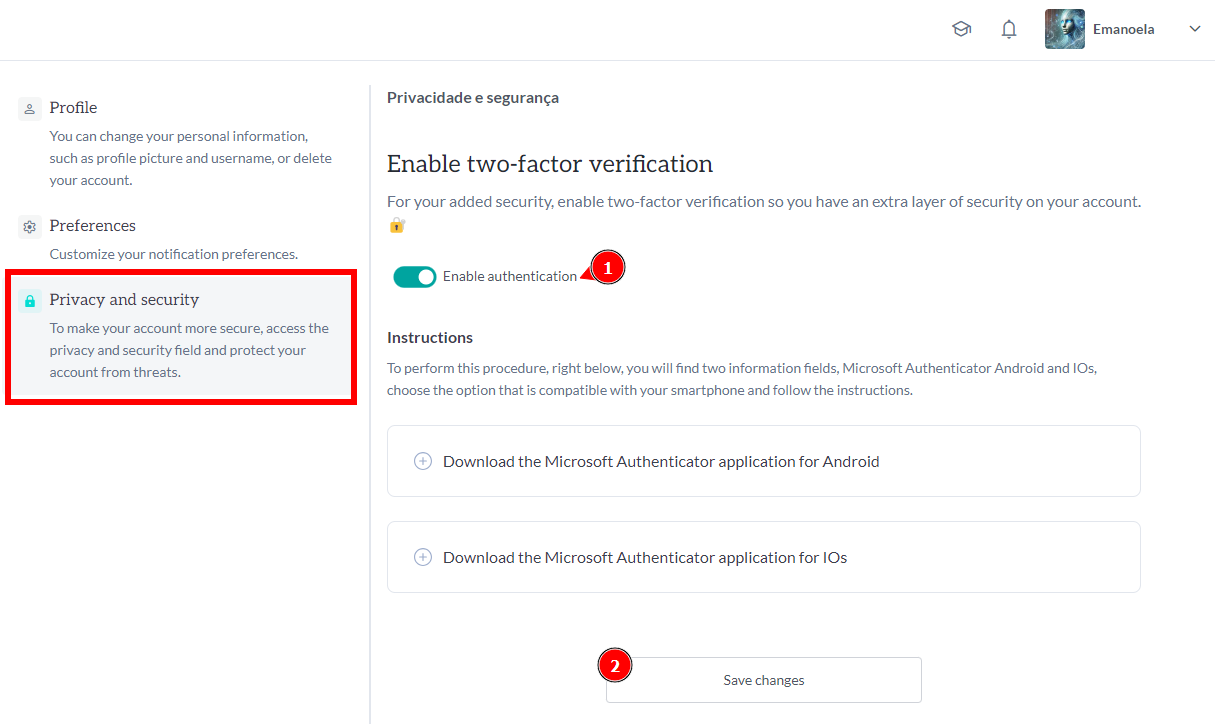This screenshot has height=724, width=1215.
Task: Open the notification bell icon
Action: [1009, 29]
